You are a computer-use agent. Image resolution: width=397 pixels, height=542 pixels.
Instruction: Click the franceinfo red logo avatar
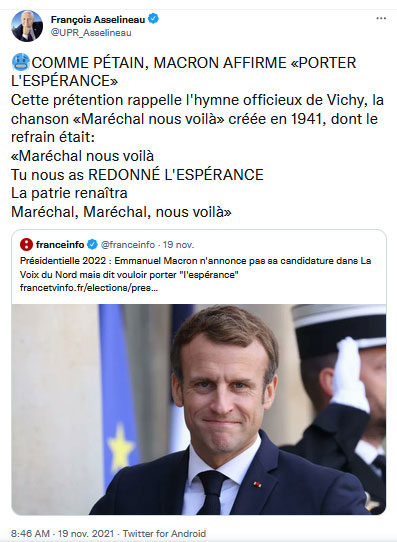tap(26, 245)
